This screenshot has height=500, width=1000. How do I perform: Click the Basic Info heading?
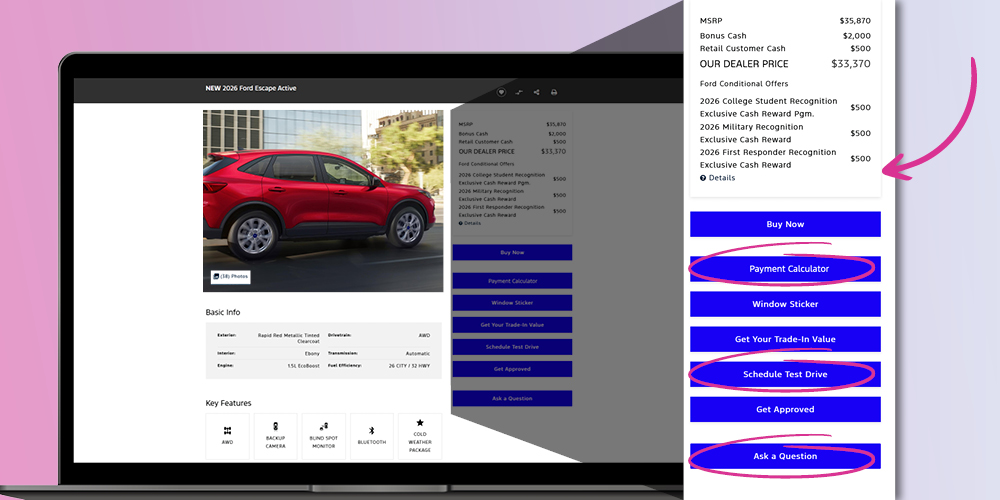pyautogui.click(x=223, y=312)
